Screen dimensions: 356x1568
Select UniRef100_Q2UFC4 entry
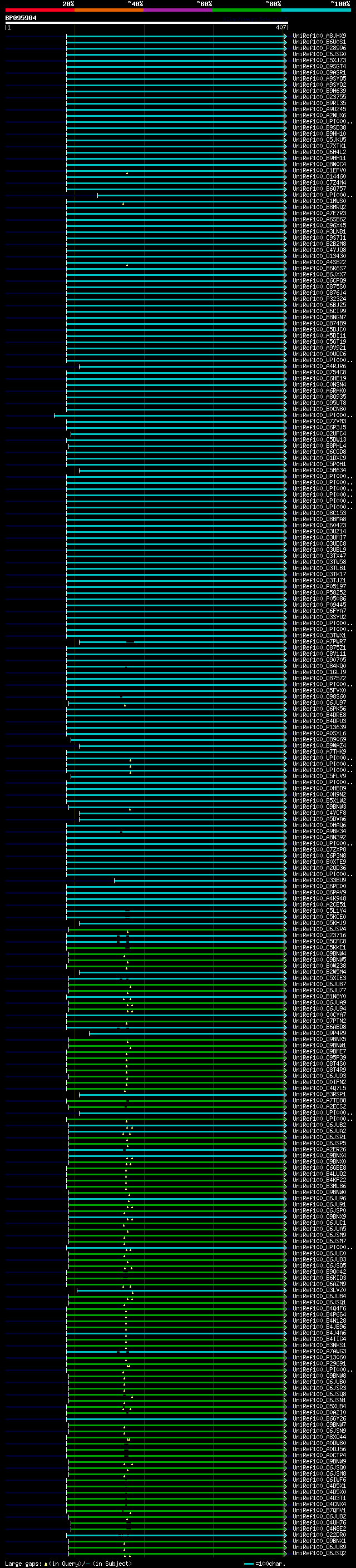click(319, 433)
